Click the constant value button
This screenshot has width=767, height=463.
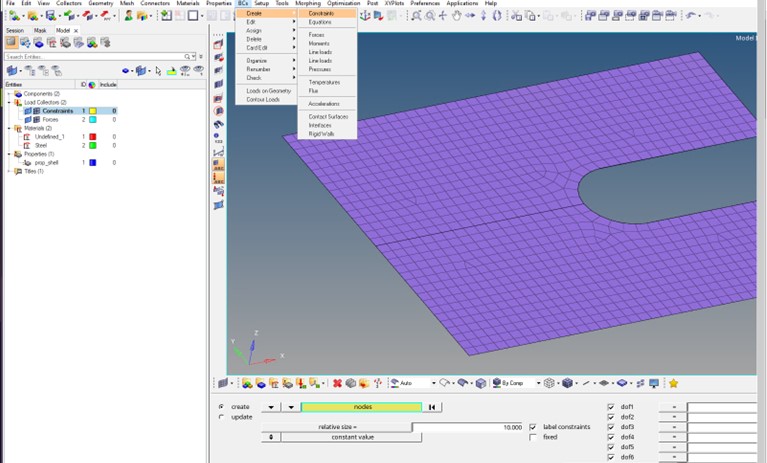pos(352,437)
